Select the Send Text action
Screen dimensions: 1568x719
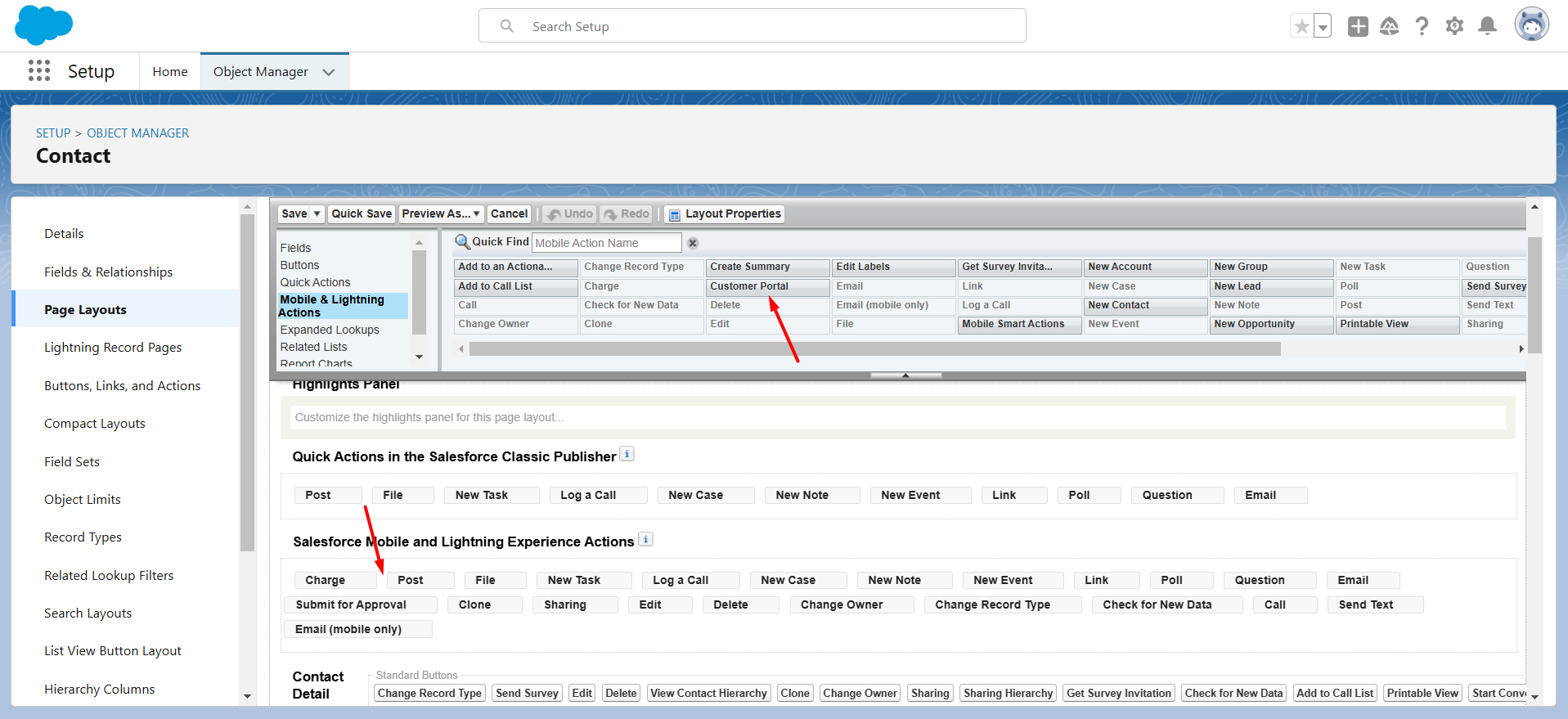tap(1376, 604)
